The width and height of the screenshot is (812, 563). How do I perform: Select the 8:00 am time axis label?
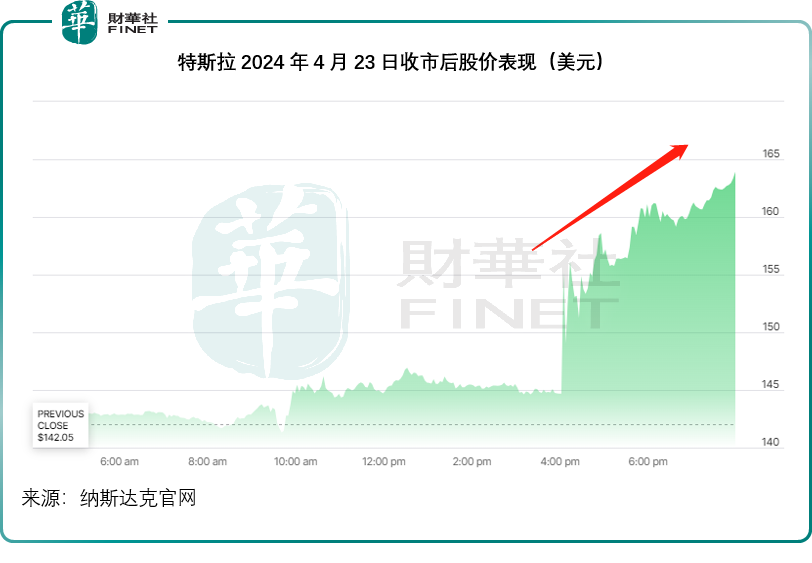point(207,462)
